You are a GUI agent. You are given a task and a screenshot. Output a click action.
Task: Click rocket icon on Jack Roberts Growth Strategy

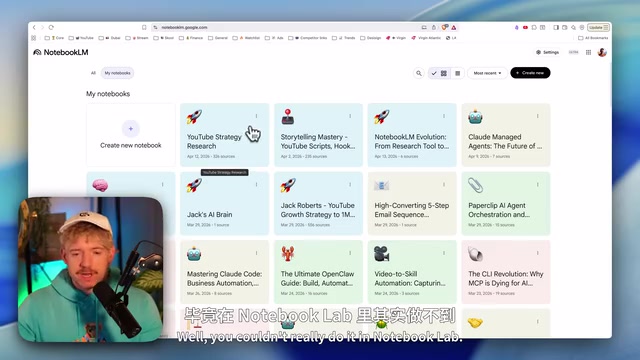(x=288, y=186)
